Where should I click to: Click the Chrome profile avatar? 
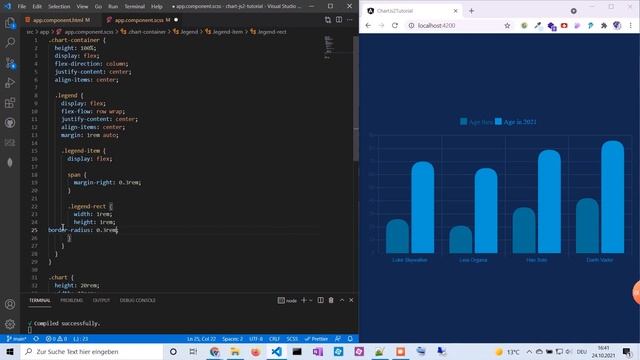click(617, 25)
